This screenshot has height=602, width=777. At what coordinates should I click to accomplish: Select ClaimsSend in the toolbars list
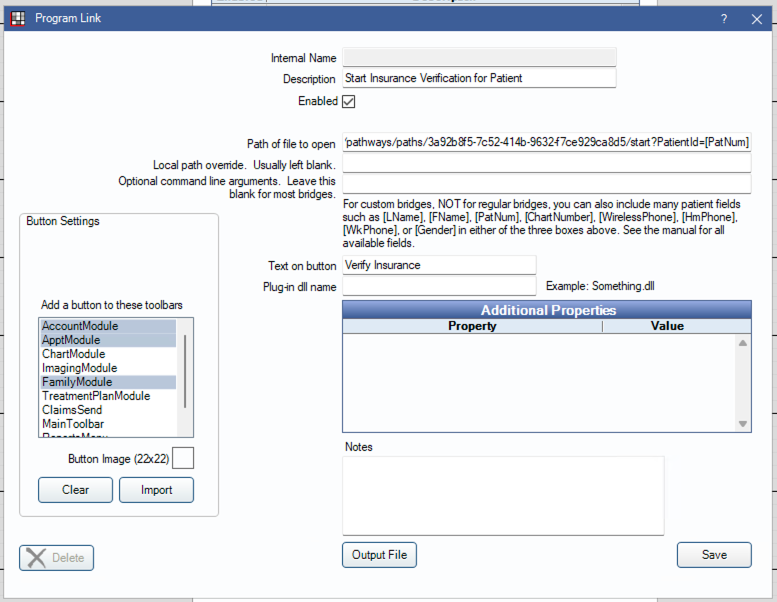tap(72, 410)
